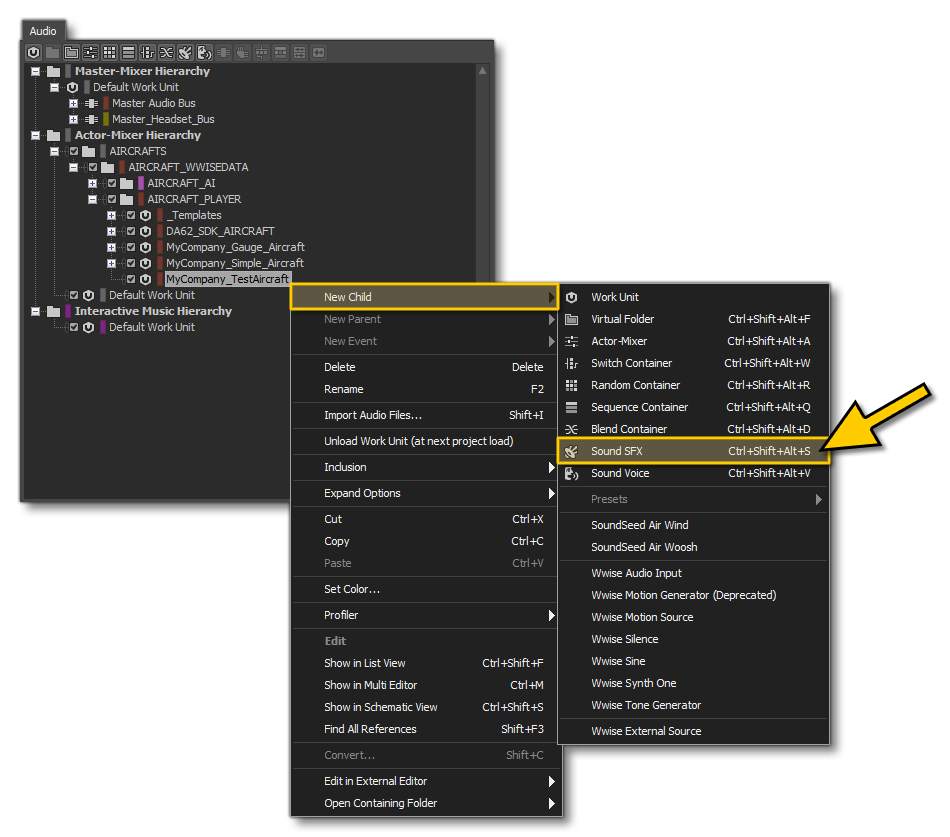Expand the _Templates tree node
Screen dimensions: 950x837
111,215
